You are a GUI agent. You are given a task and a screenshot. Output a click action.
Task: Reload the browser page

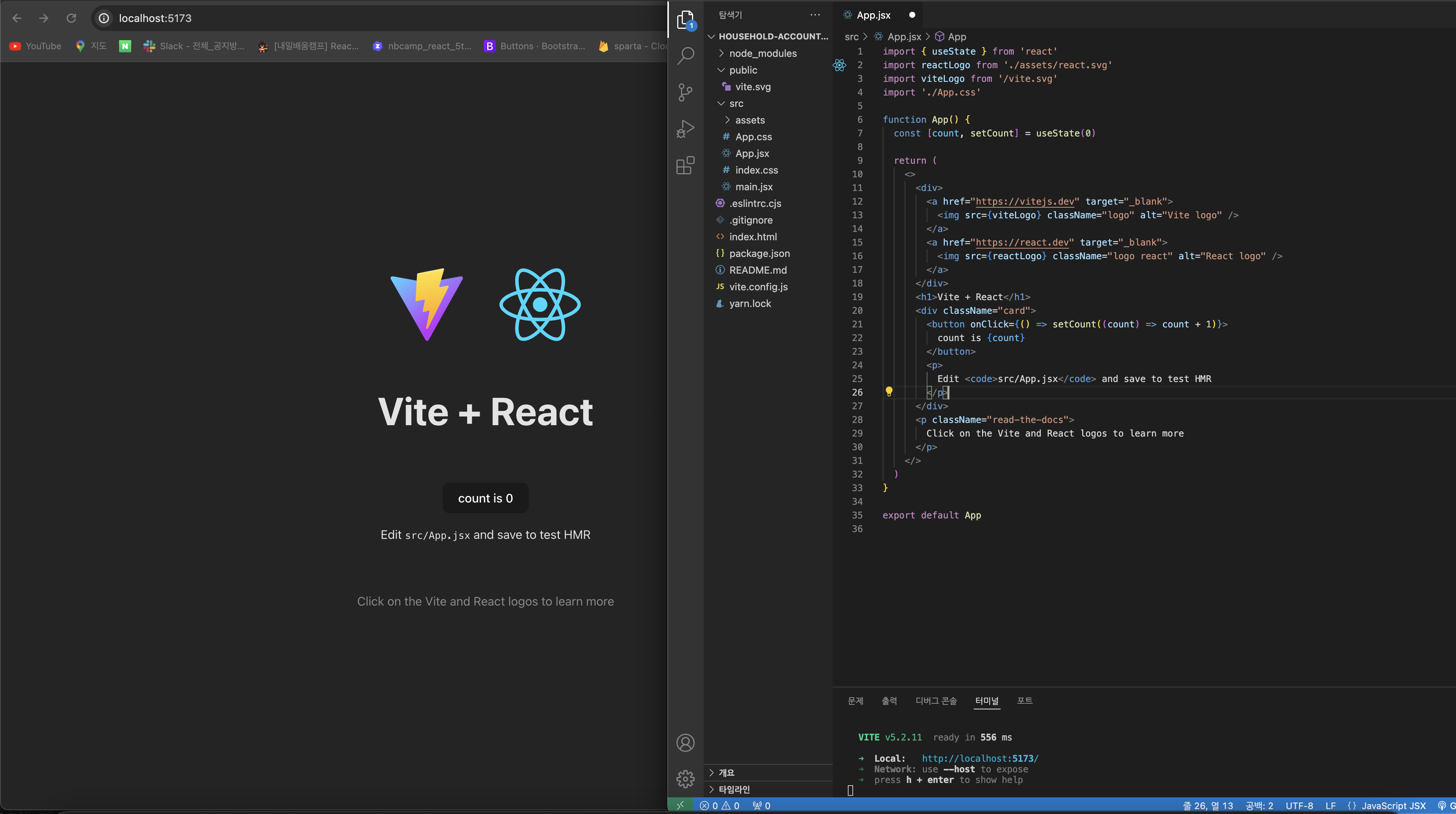click(71, 18)
